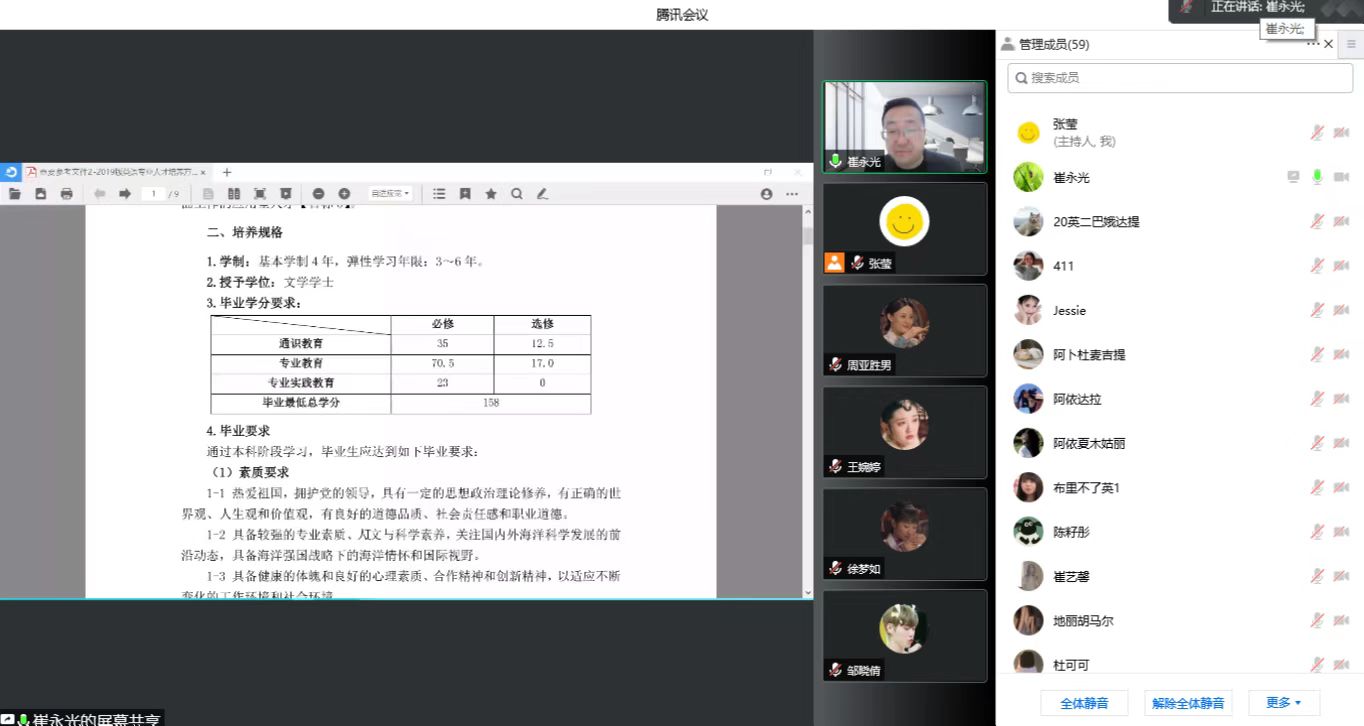
Task: Click the open file folder icon in PDF toolbar
Action: 15,194
